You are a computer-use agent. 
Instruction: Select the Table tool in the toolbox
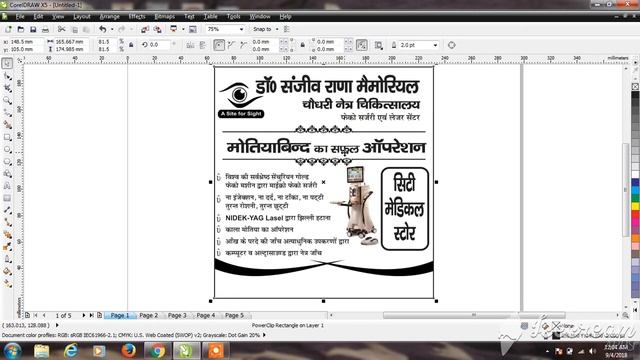(x=7, y=198)
